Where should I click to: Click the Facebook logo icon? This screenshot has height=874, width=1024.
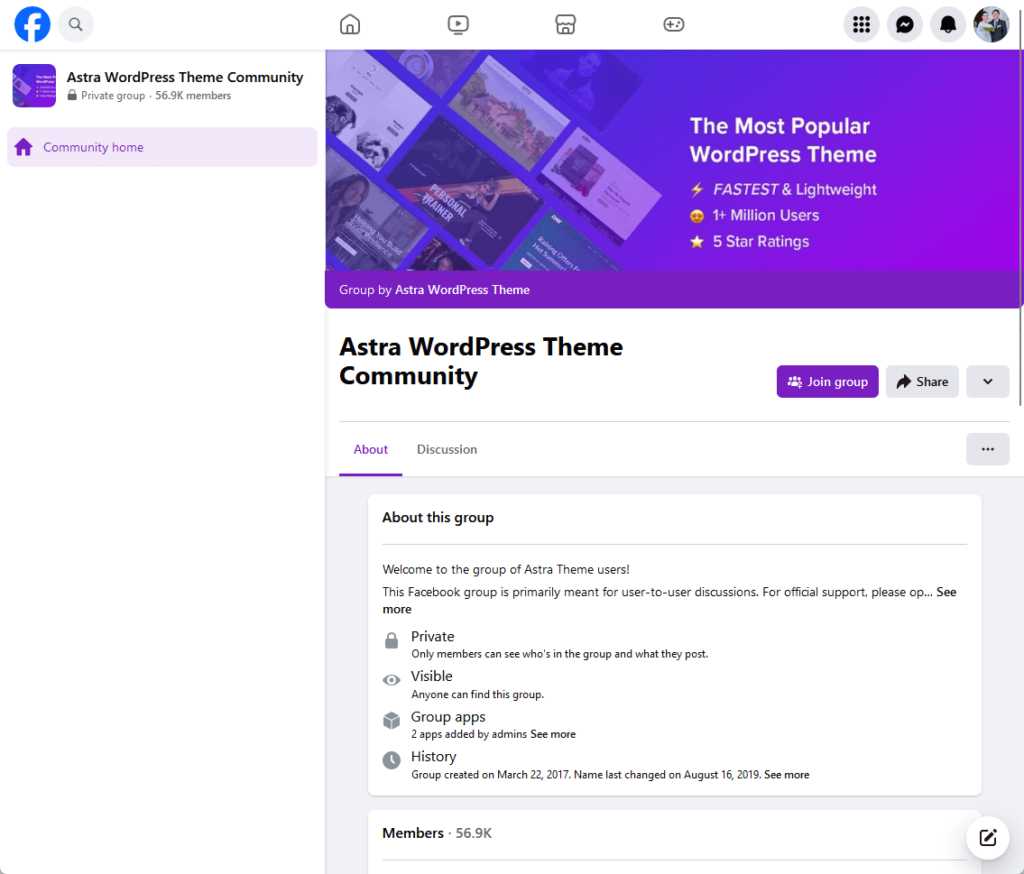[32, 24]
